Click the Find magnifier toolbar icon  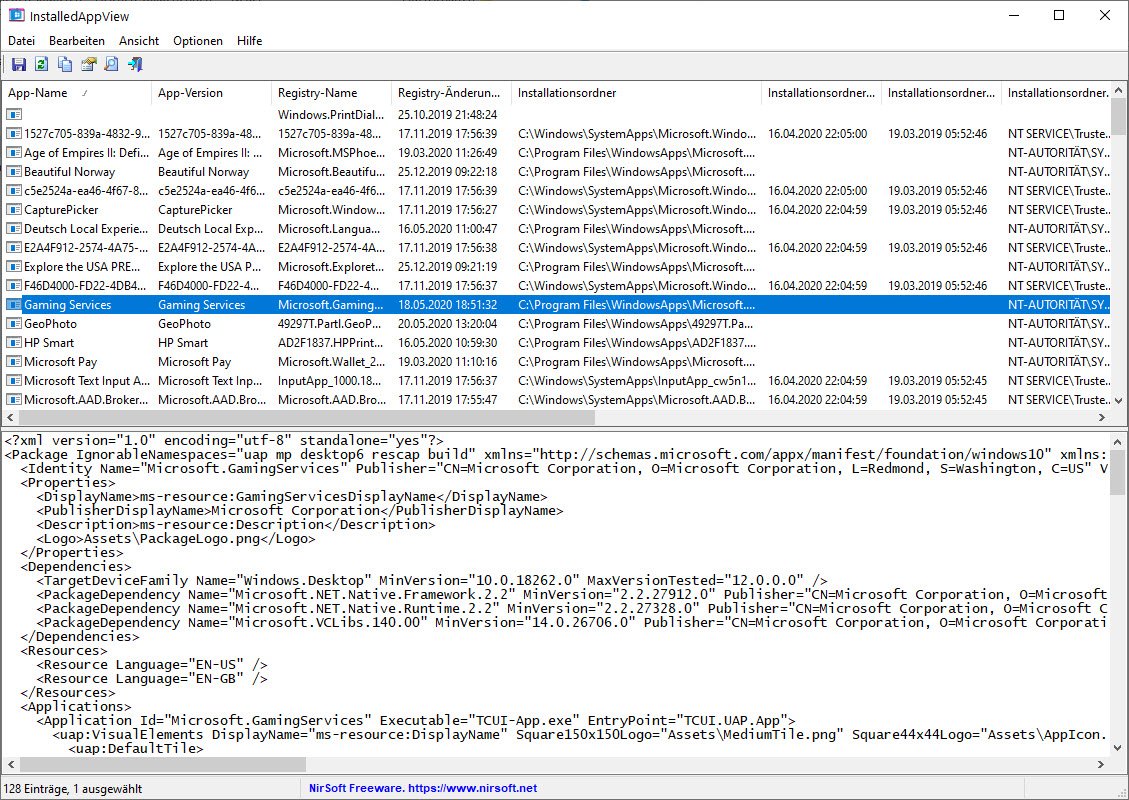(x=111, y=65)
